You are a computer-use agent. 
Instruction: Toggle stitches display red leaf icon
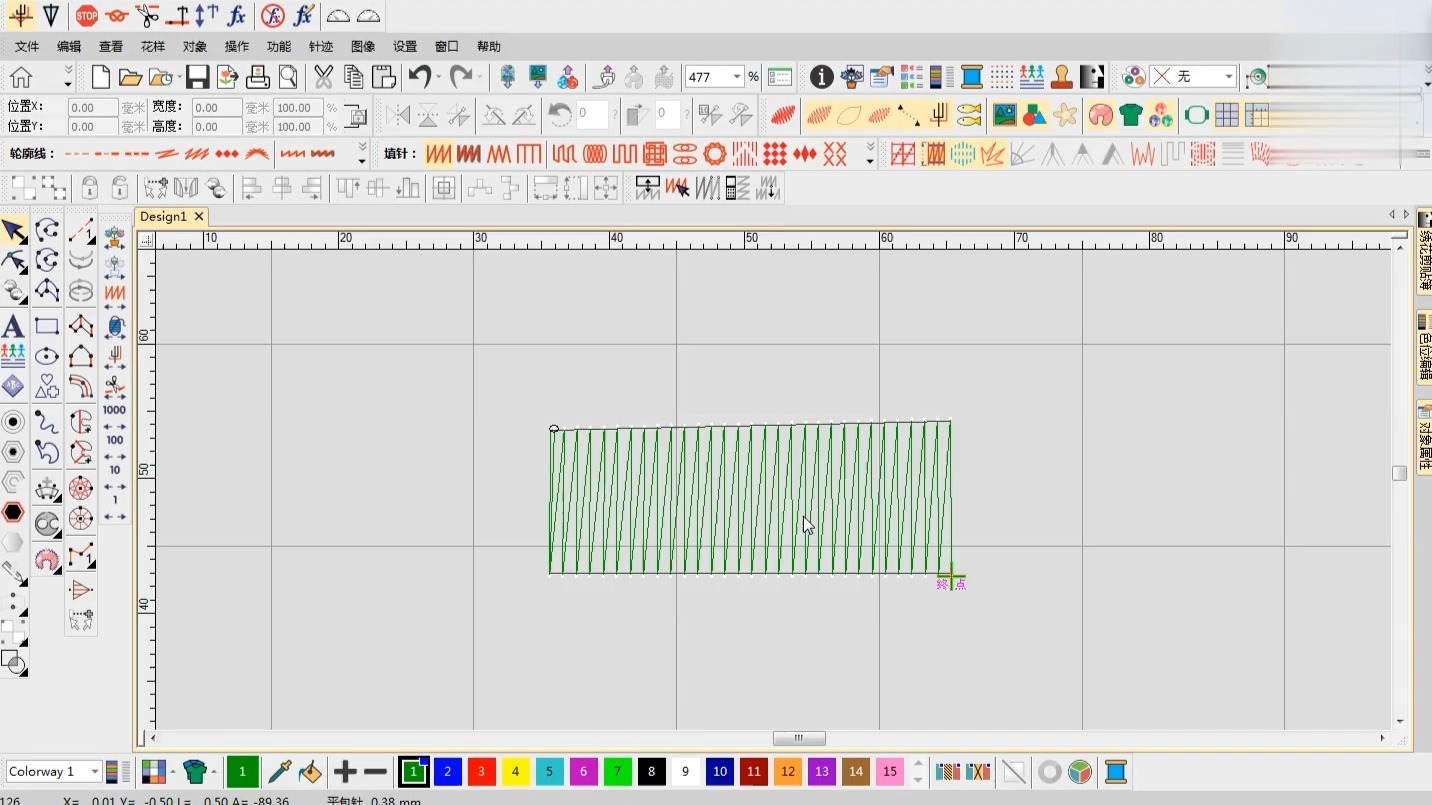pyautogui.click(x=783, y=115)
